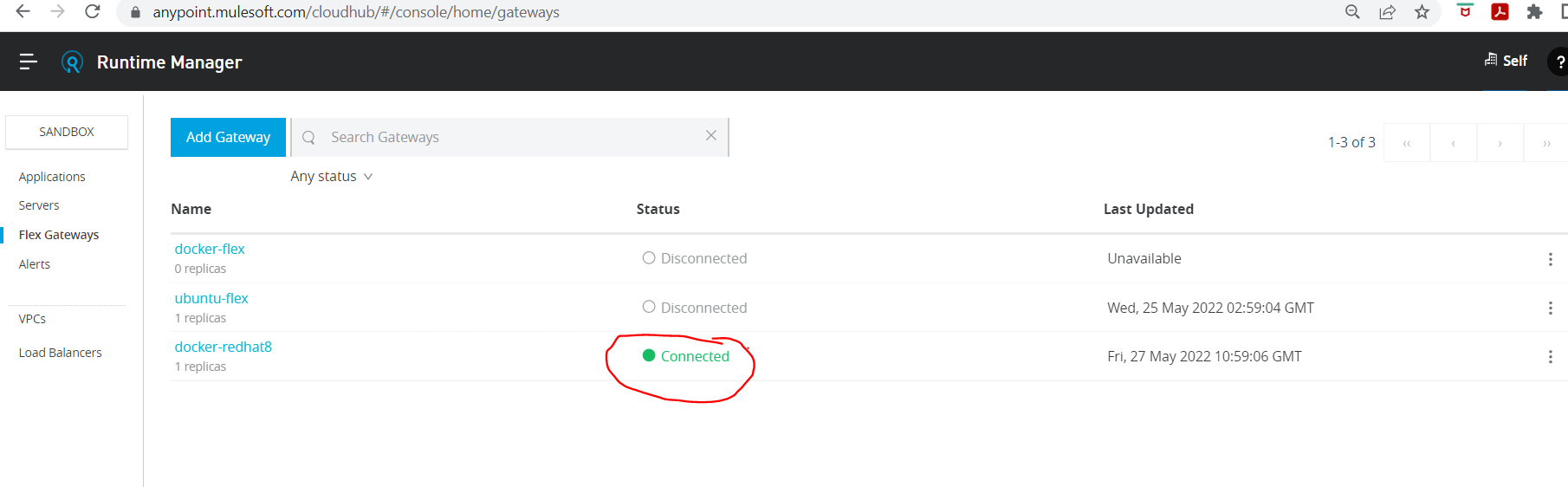Click the Runtime Manager logo icon
This screenshot has width=1568, height=487.
click(x=72, y=62)
